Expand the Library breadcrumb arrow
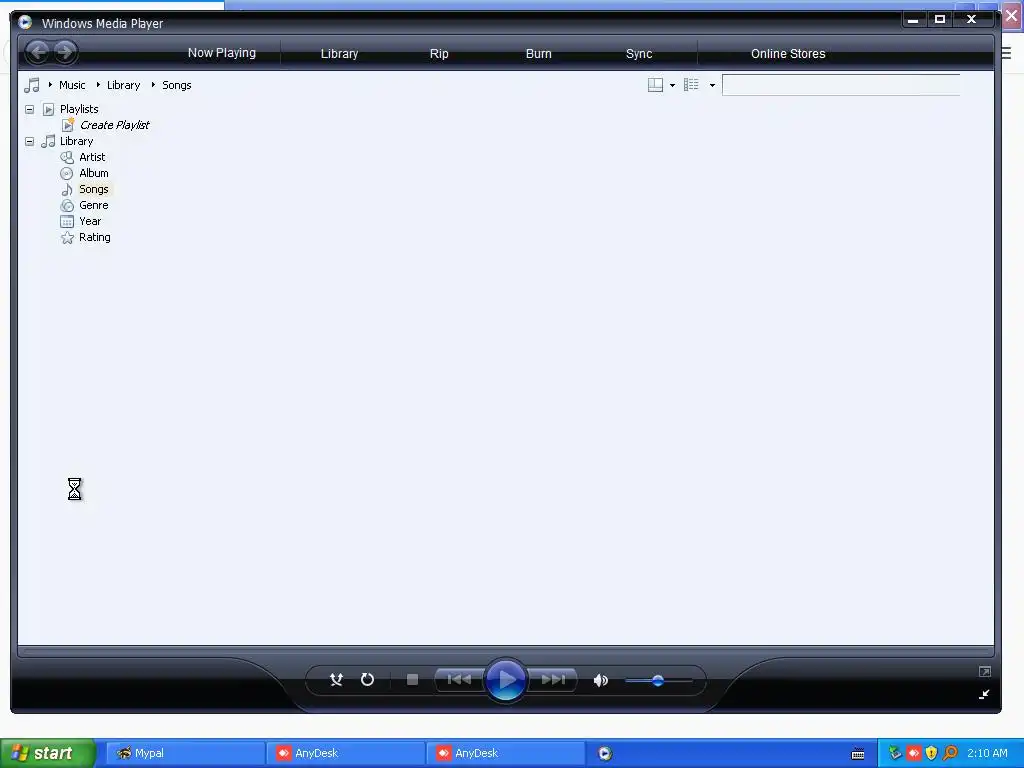Viewport: 1024px width, 768px height. click(98, 84)
